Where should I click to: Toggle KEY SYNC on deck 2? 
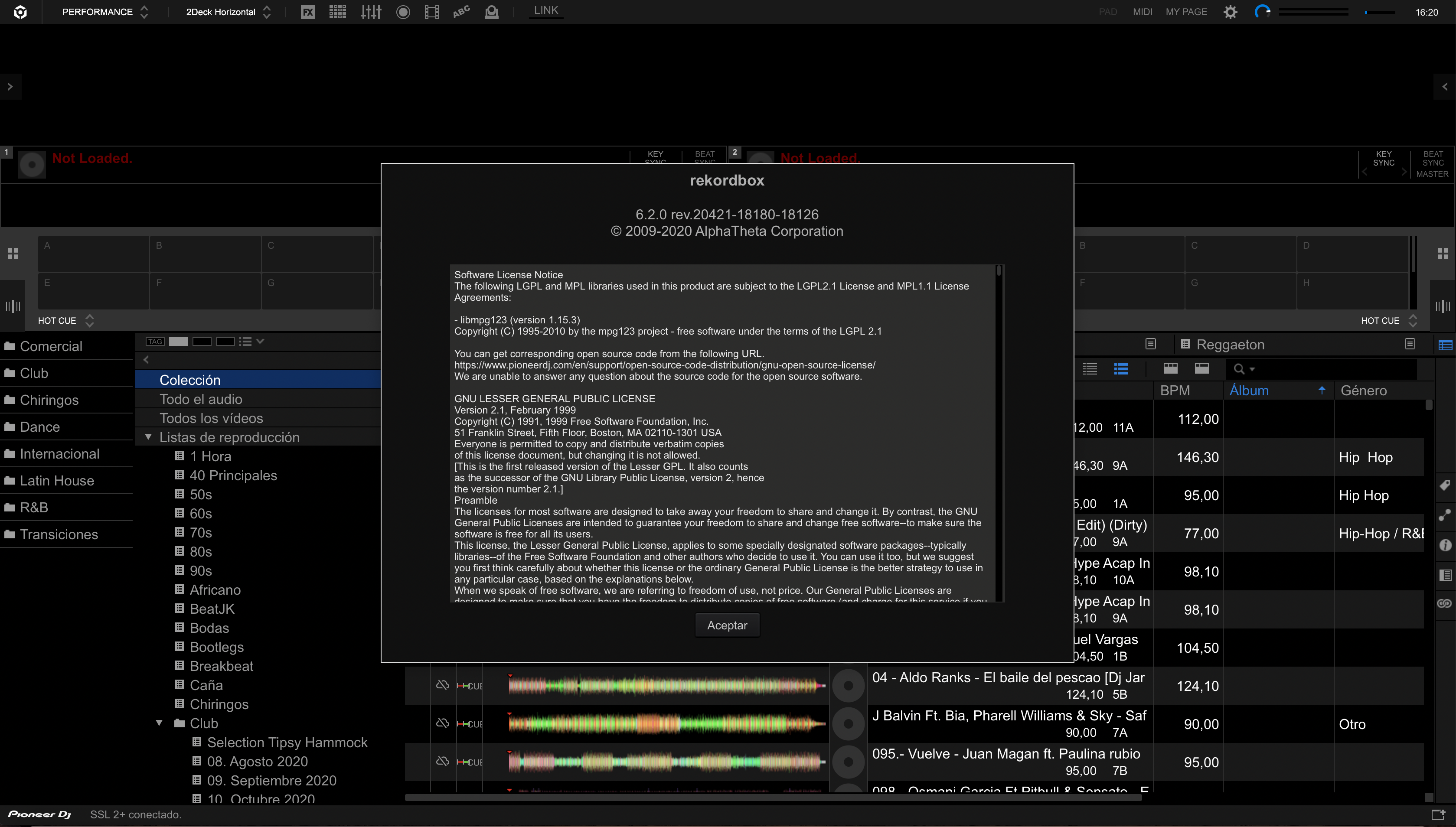point(1383,159)
